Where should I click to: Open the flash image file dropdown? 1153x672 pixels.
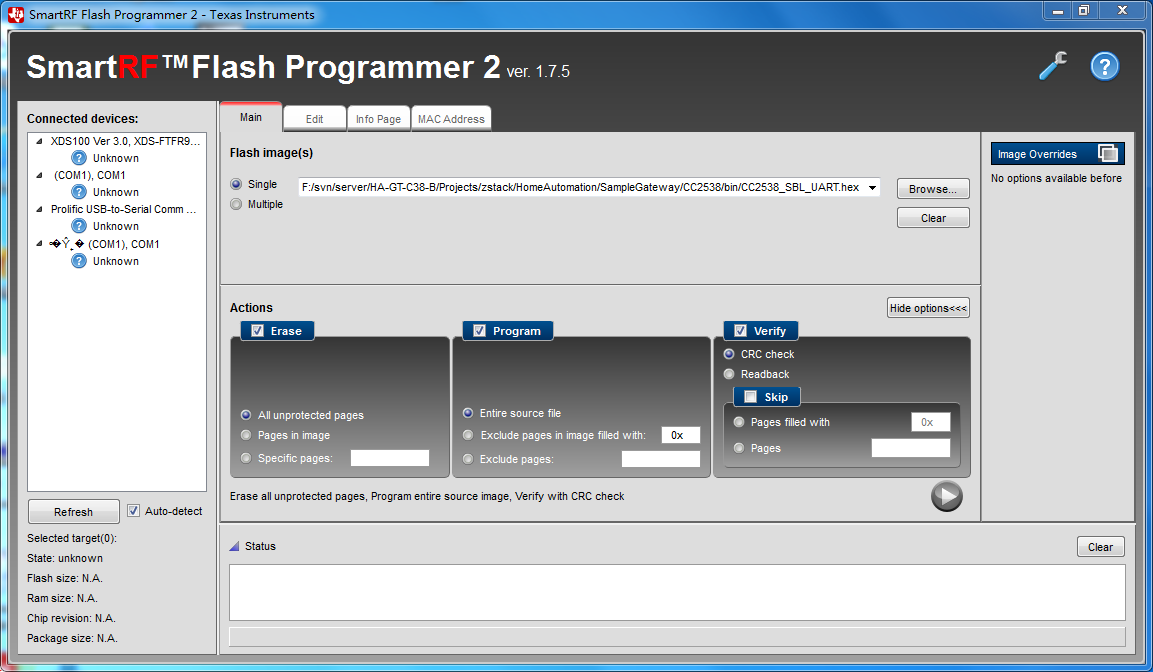click(x=871, y=187)
